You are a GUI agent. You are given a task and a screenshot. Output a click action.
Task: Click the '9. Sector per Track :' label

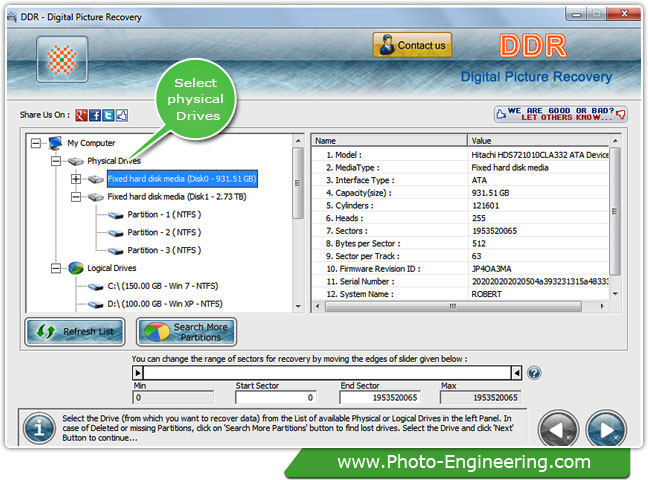click(363, 256)
